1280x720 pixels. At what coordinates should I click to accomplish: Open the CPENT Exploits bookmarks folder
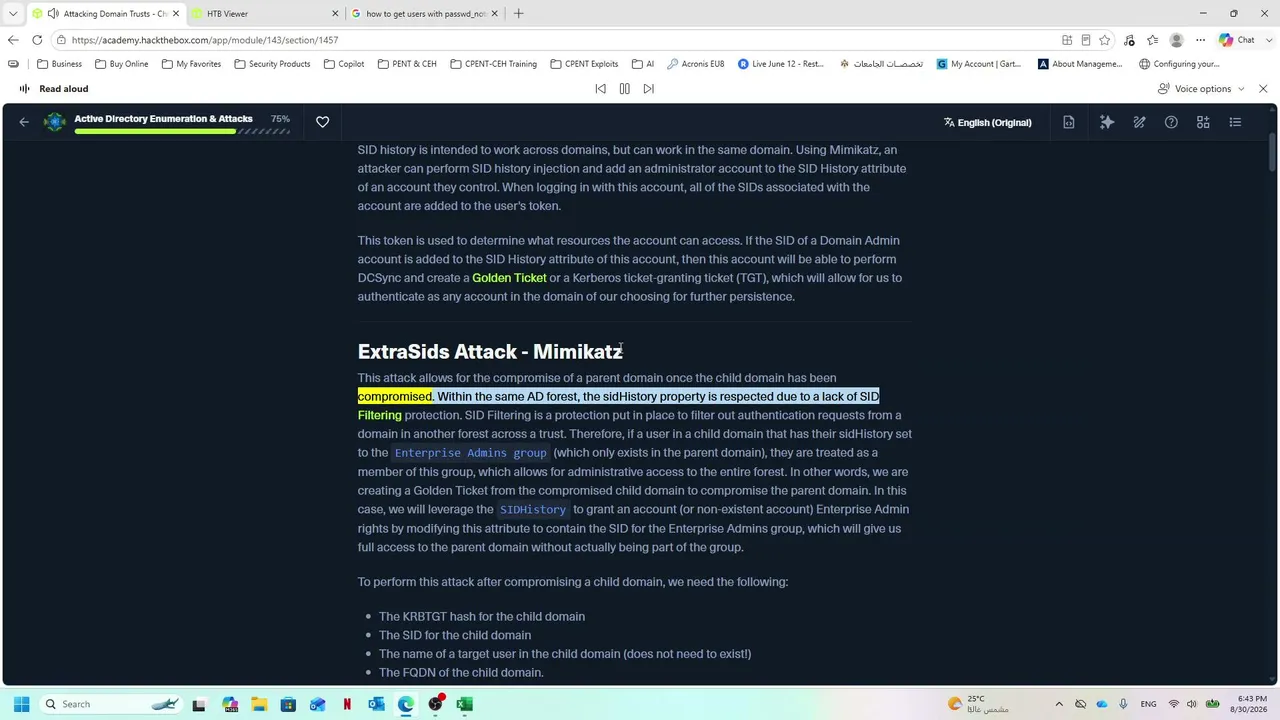coord(584,64)
